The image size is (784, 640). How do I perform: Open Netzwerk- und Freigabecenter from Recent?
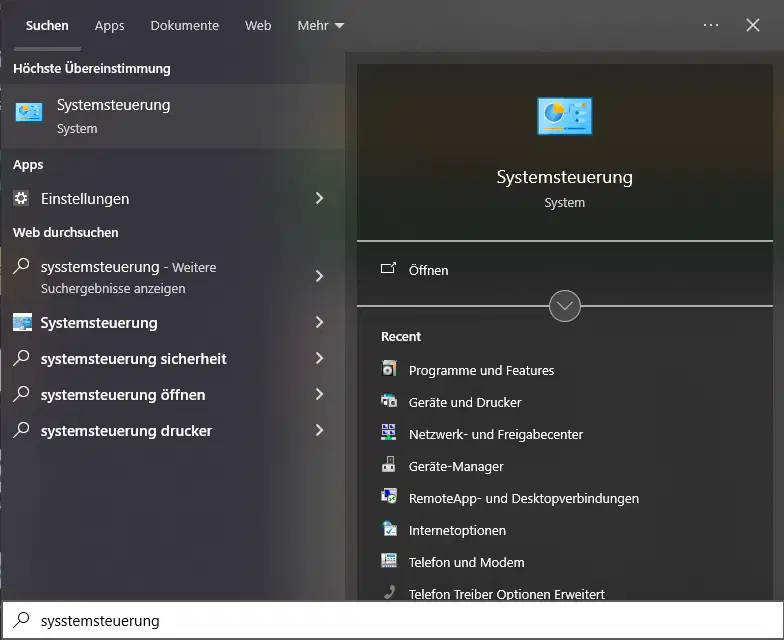(x=496, y=434)
